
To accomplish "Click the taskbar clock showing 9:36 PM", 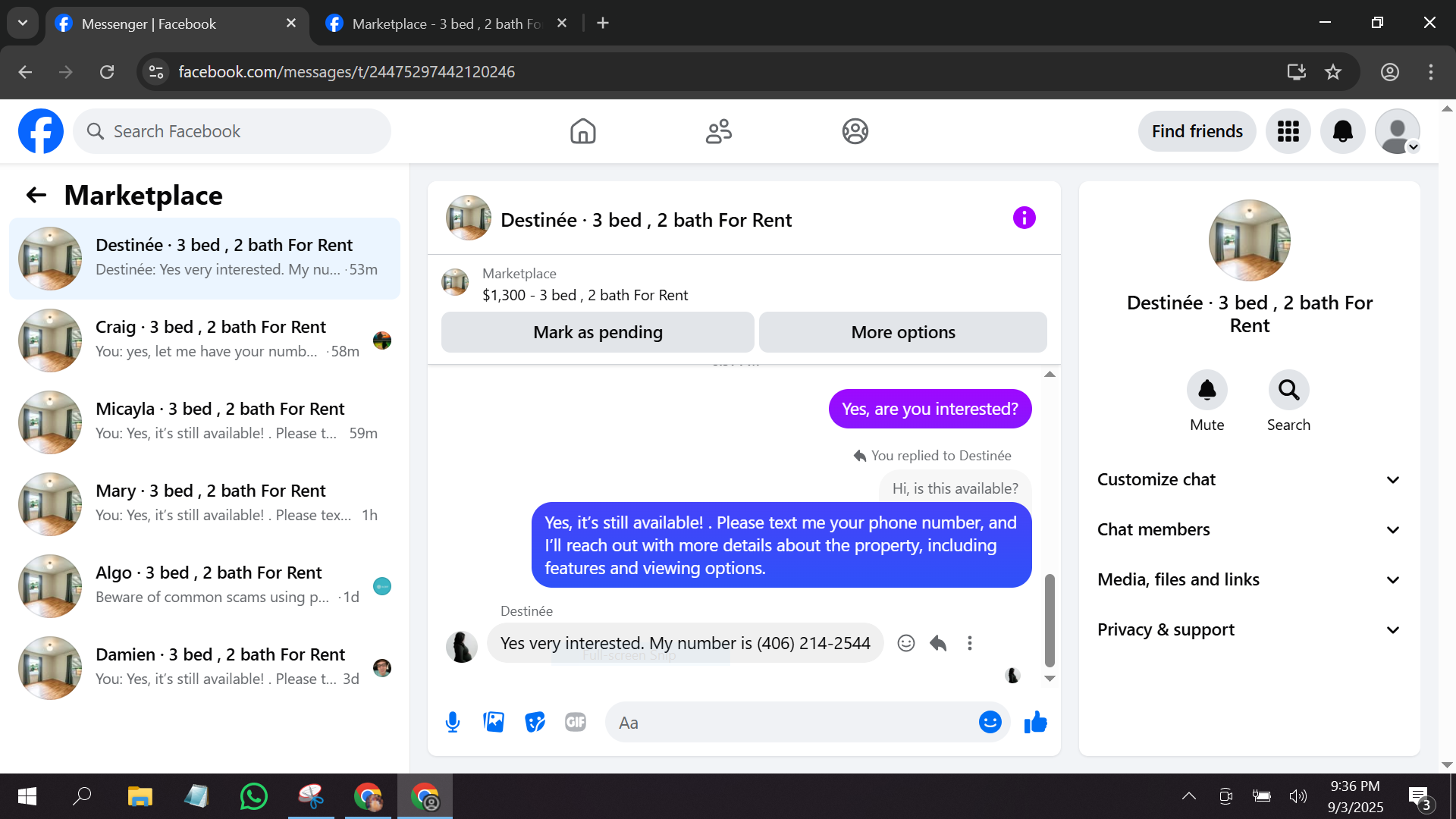I will 1355,796.
